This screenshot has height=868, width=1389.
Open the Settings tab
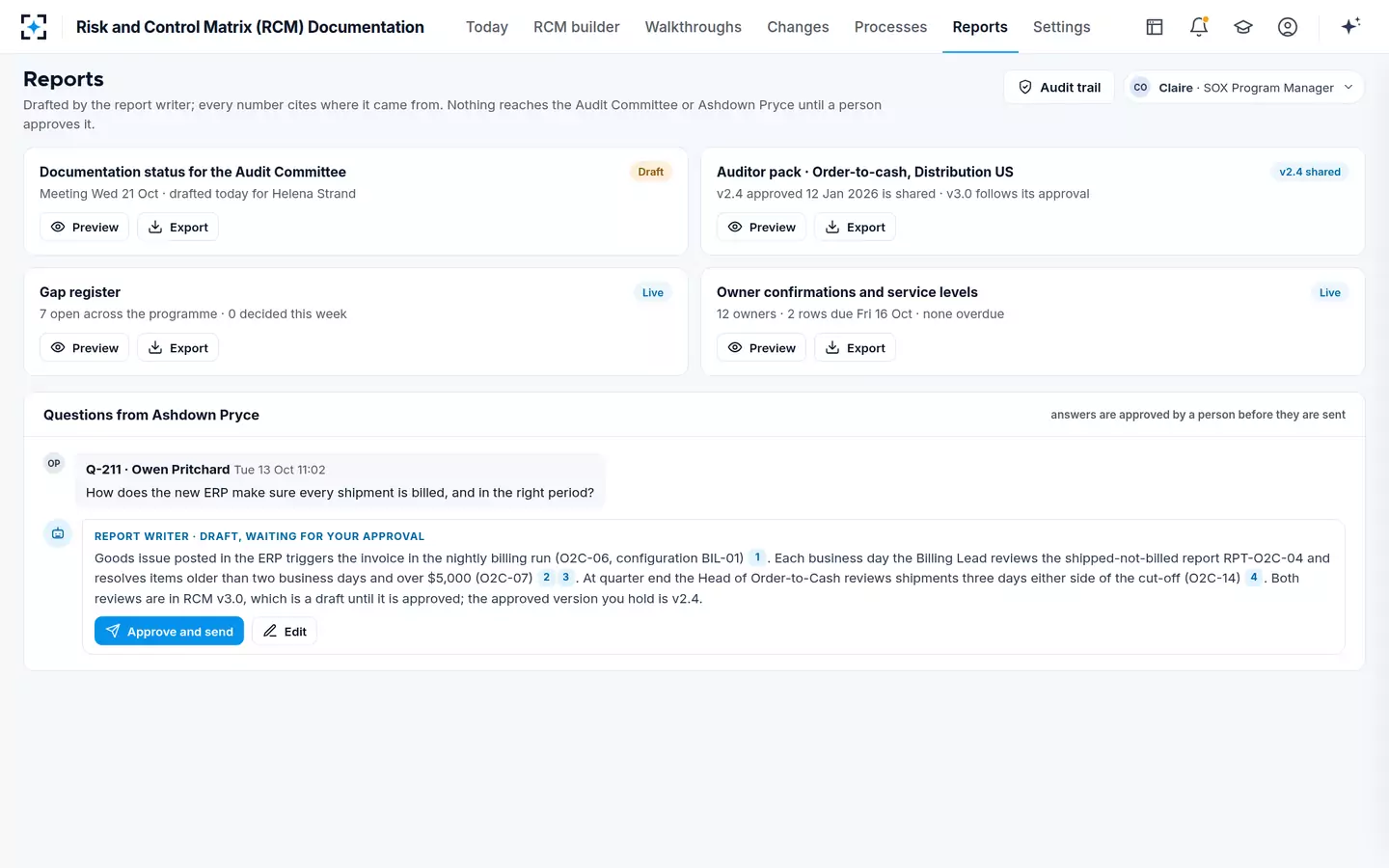(x=1061, y=27)
